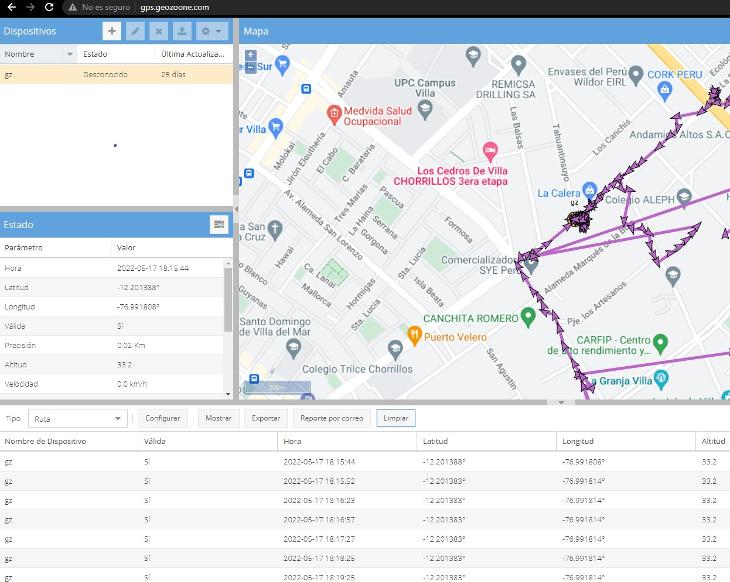Viewport: 730px width, 582px height.
Task: Click the CANCHITA ROMERO green marker
Action: [527, 317]
